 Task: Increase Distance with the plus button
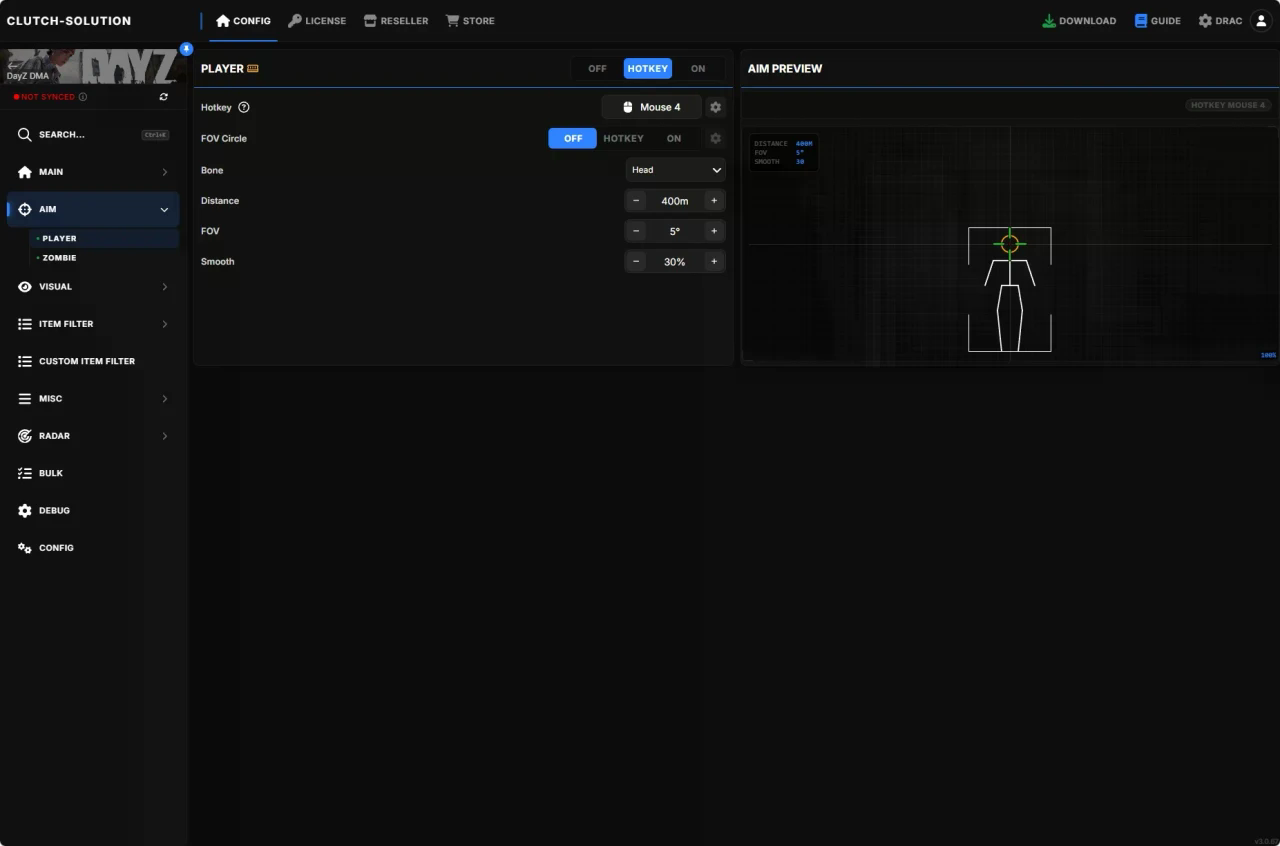tap(714, 201)
